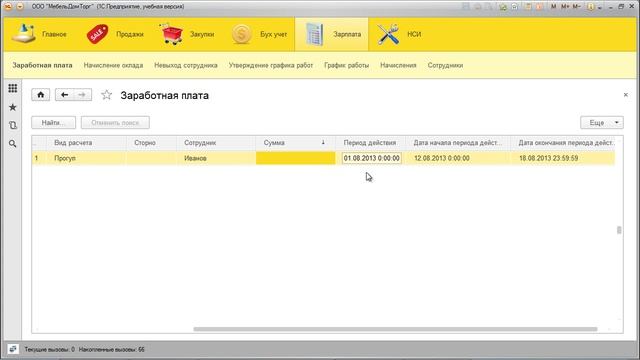
Task: Click the vertical scrollbar handle
Action: (619, 230)
